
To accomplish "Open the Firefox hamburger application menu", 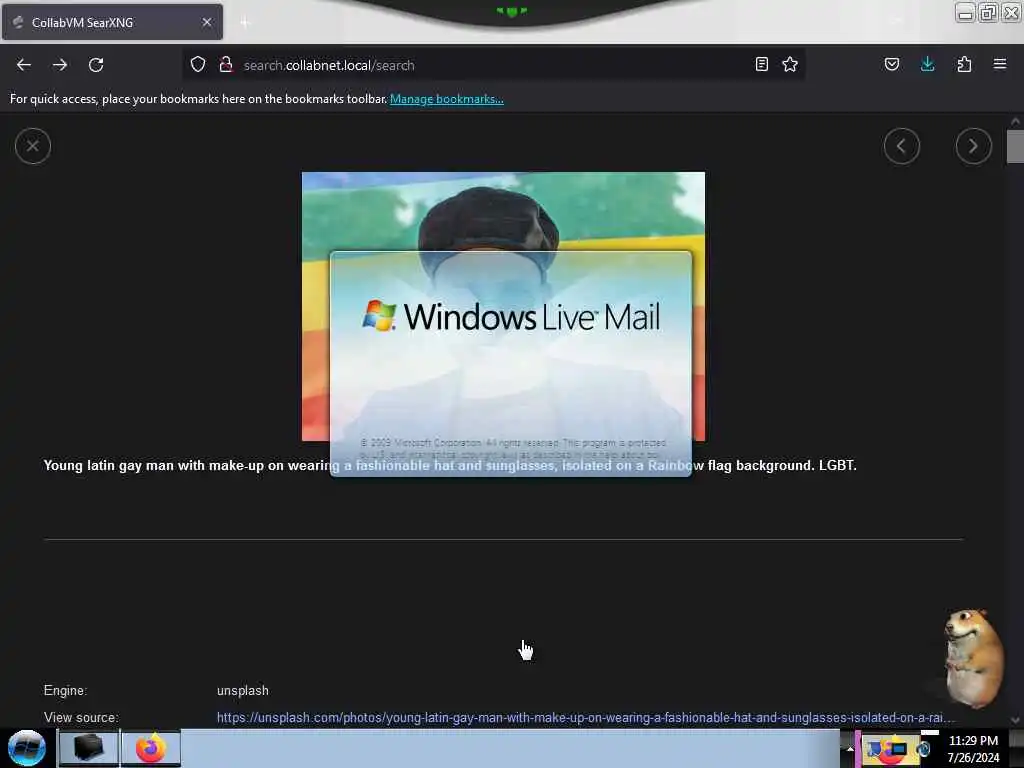I will tap(1000, 64).
